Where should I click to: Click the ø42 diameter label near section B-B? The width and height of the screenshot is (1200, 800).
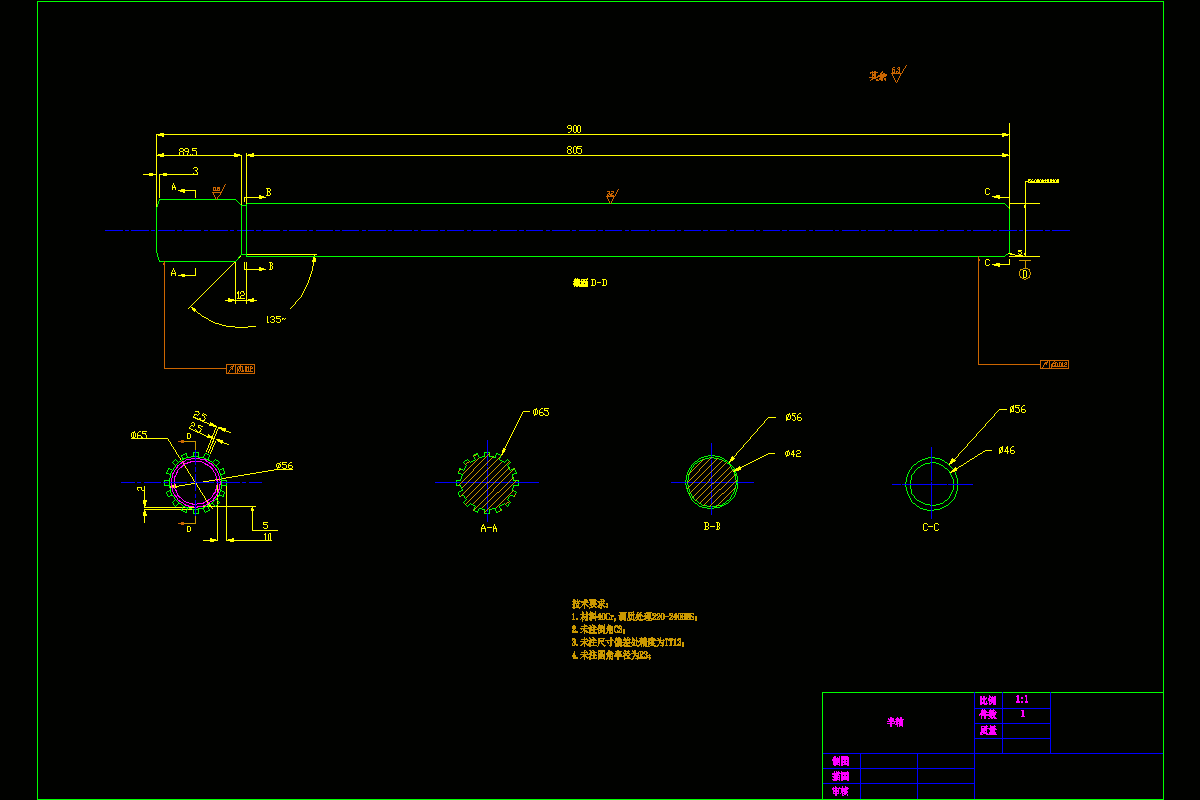coord(792,454)
